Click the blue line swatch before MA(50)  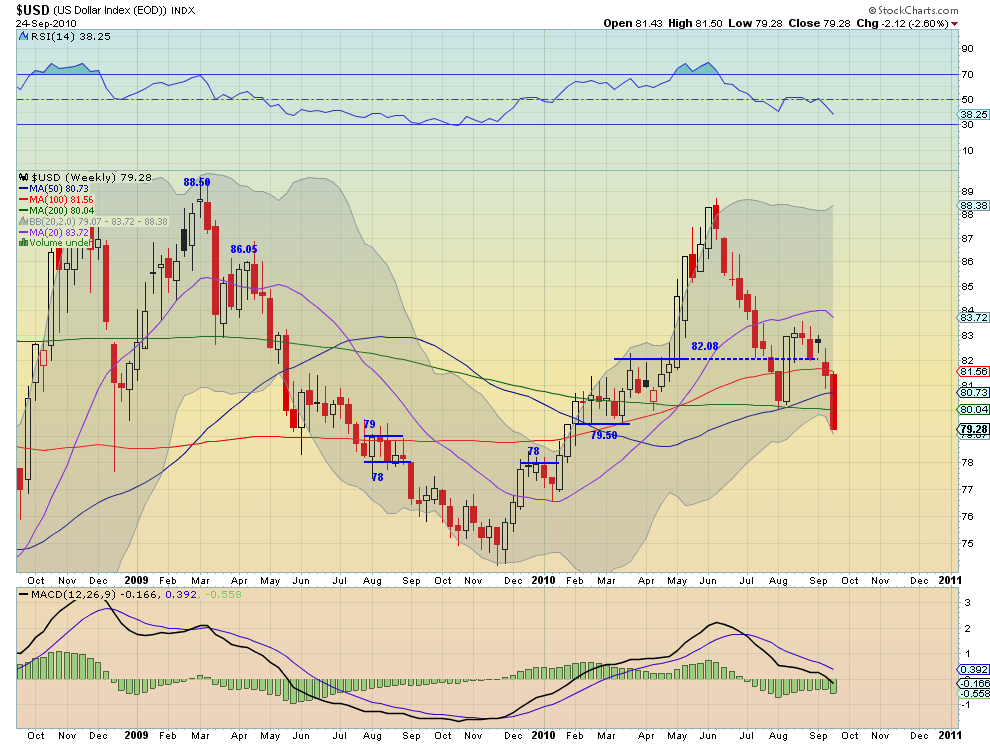(23, 188)
